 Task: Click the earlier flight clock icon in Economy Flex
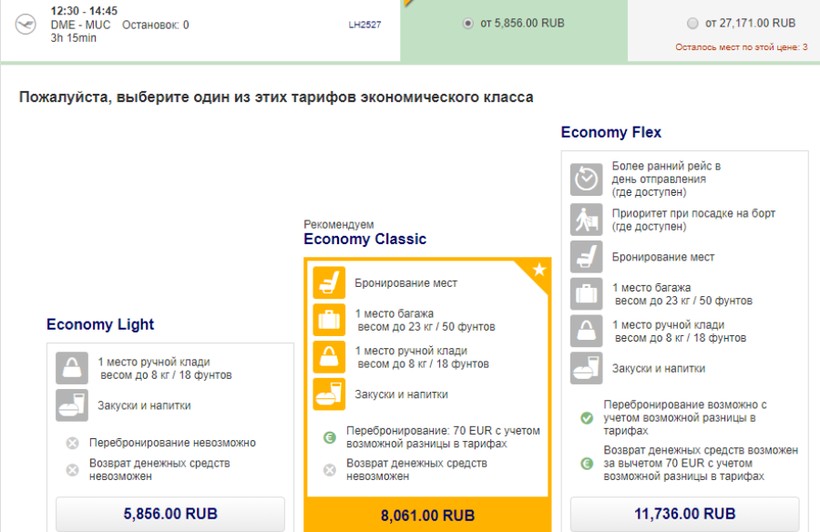587,178
